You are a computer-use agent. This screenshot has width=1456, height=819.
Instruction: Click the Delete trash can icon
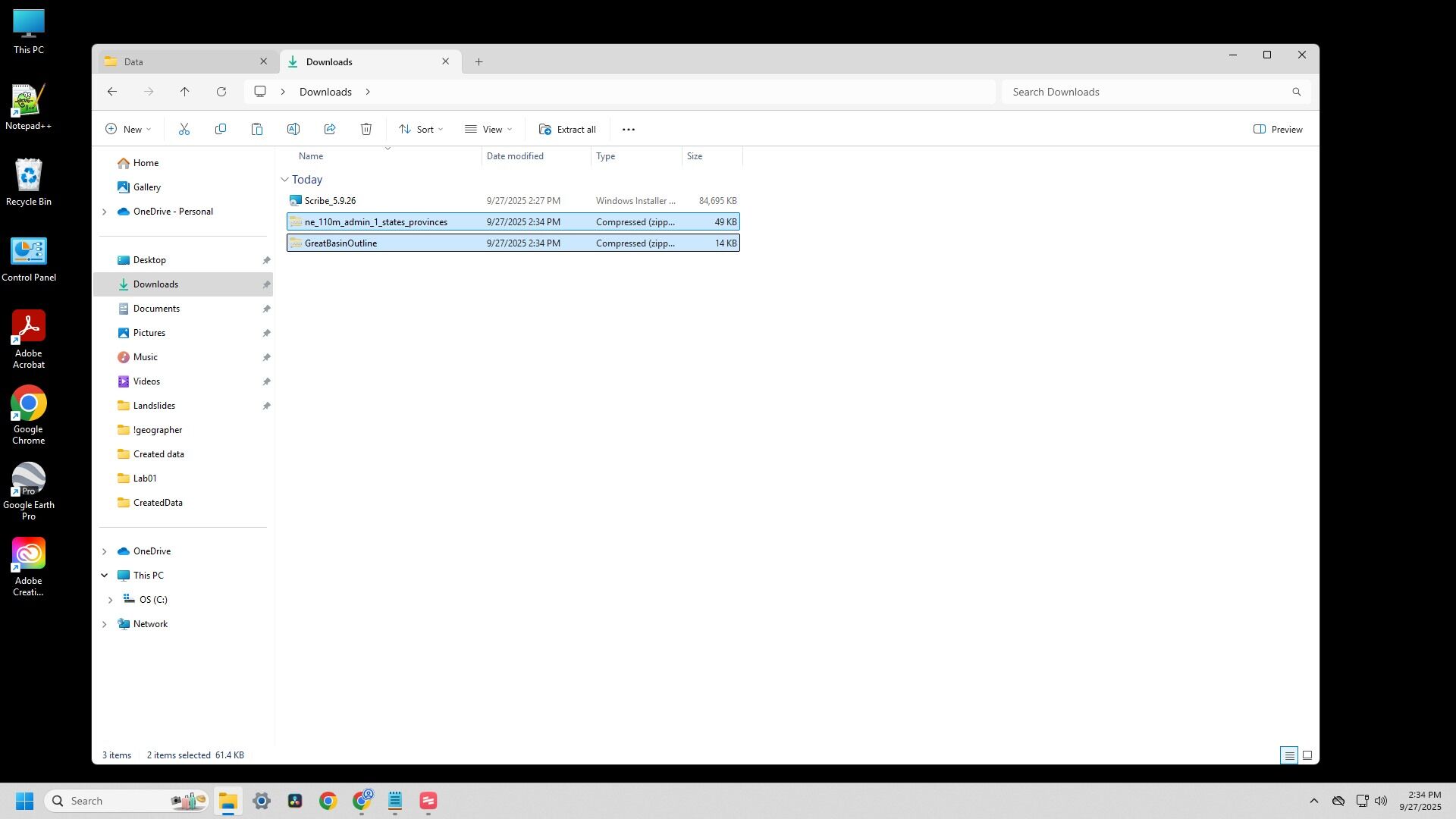point(366,130)
